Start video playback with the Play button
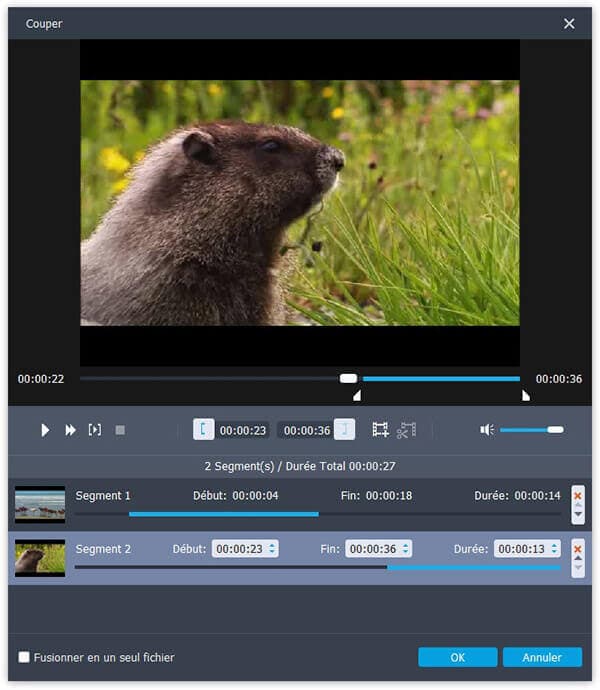Screen dimensions: 600x690 (44, 430)
